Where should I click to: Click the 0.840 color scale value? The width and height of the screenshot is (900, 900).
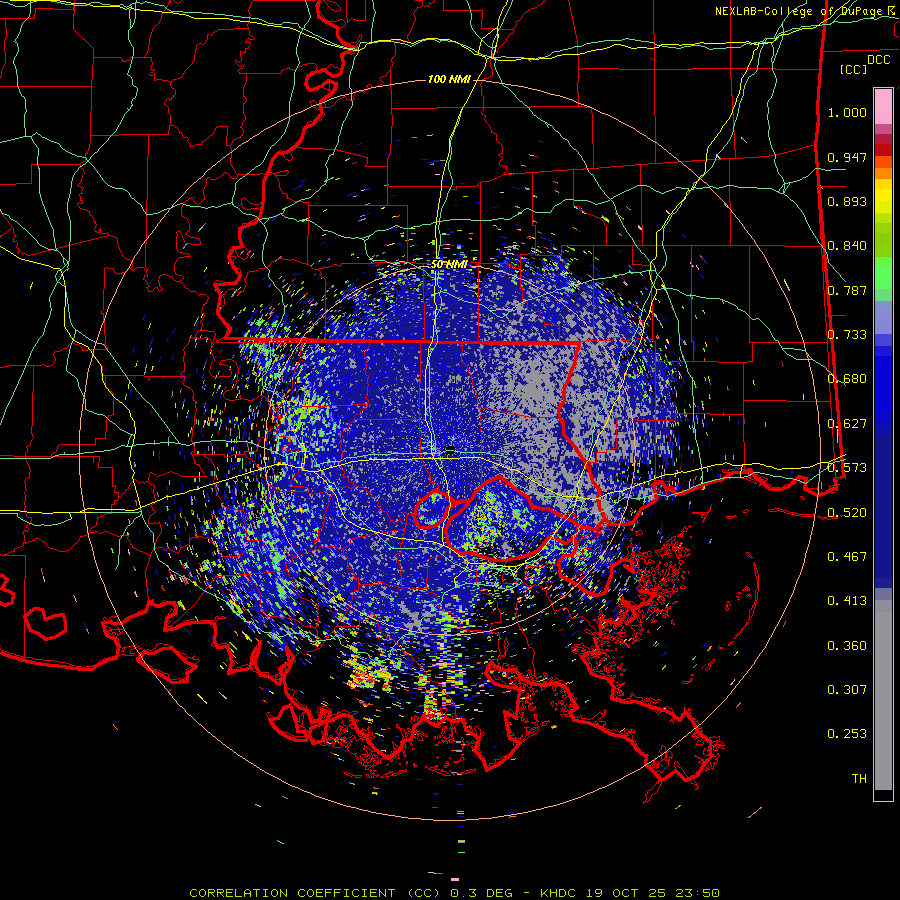(x=847, y=246)
